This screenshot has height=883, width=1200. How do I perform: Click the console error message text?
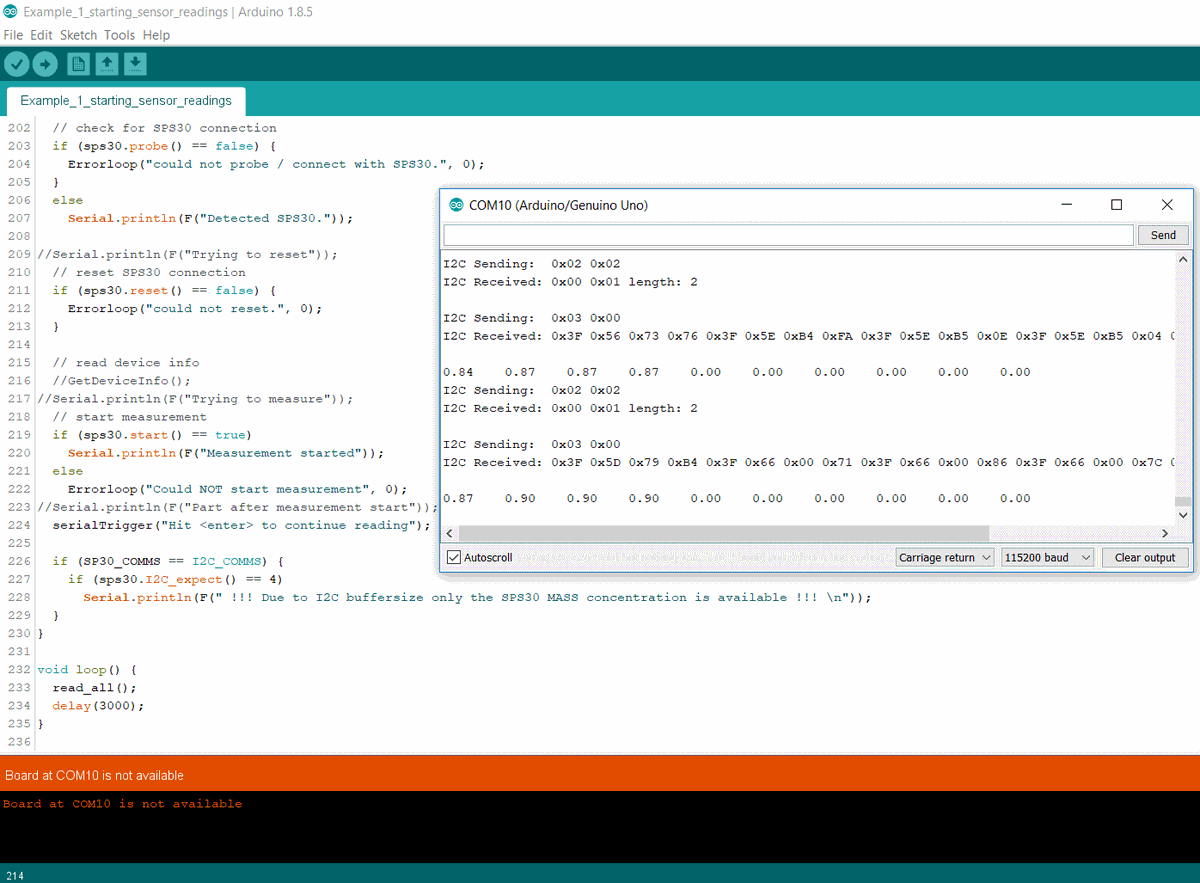click(122, 804)
